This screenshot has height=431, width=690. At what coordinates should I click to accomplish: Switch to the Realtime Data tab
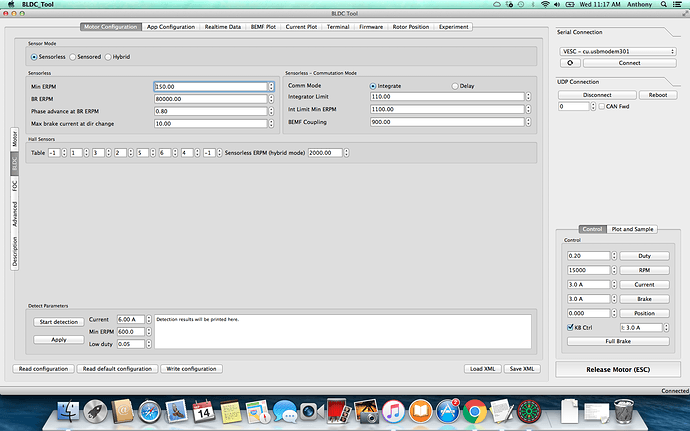pyautogui.click(x=224, y=26)
